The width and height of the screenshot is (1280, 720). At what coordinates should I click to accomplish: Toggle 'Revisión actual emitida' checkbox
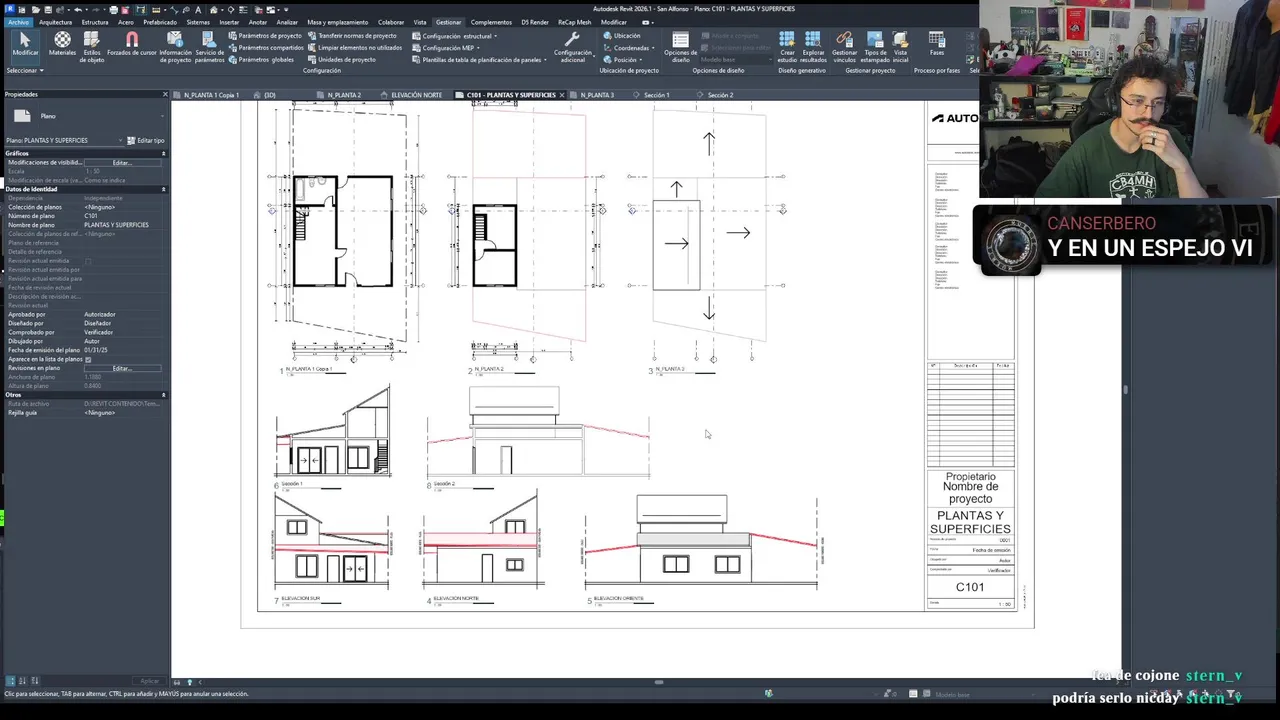coord(88,261)
